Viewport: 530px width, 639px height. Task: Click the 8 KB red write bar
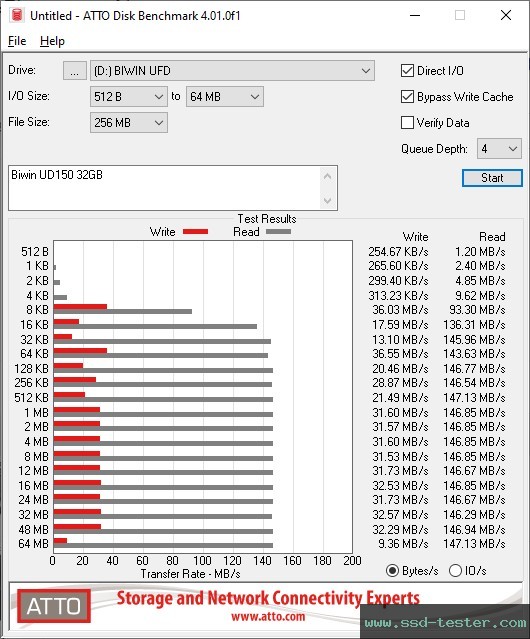80,307
